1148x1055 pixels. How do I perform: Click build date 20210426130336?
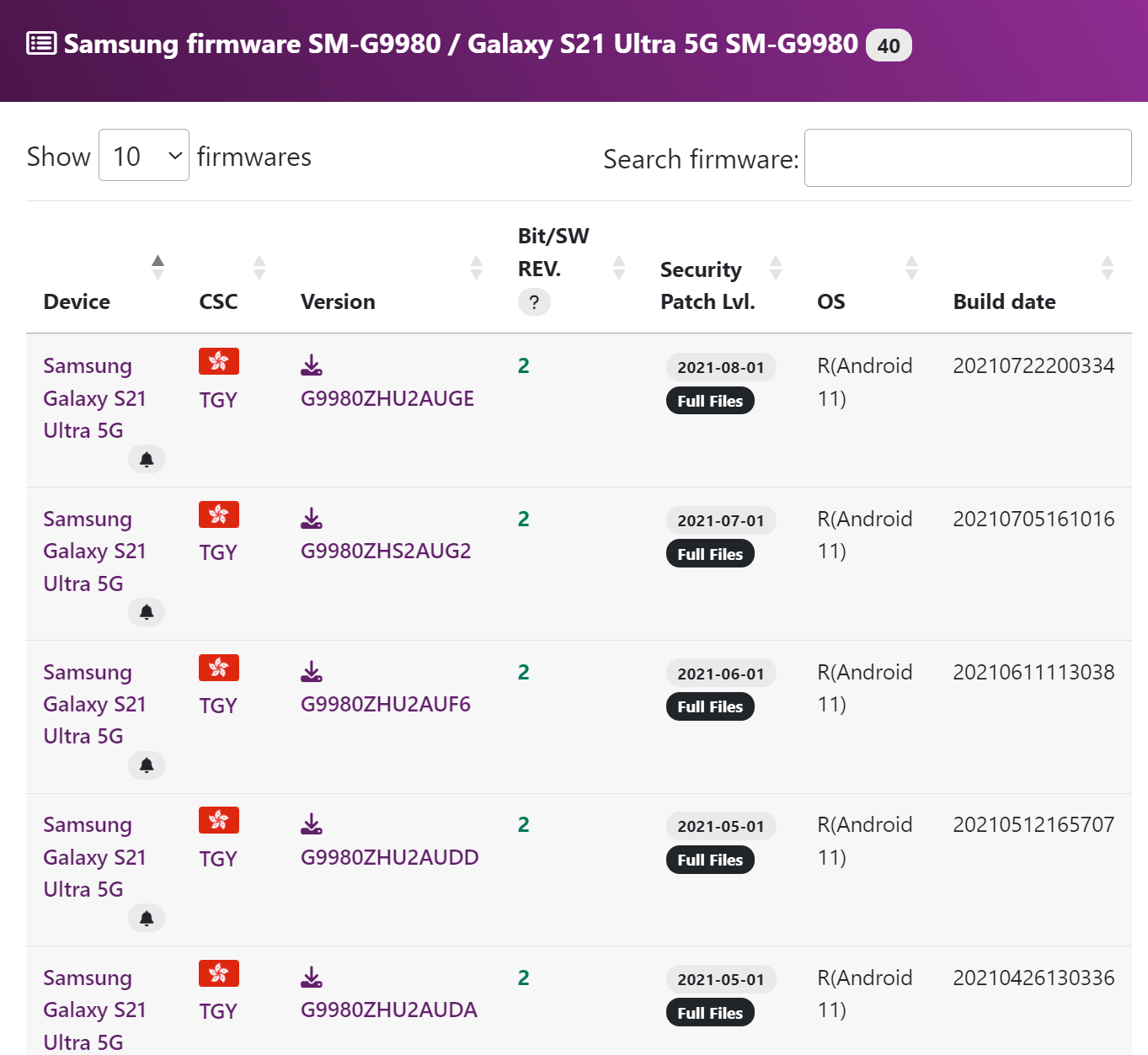pyautogui.click(x=1033, y=978)
